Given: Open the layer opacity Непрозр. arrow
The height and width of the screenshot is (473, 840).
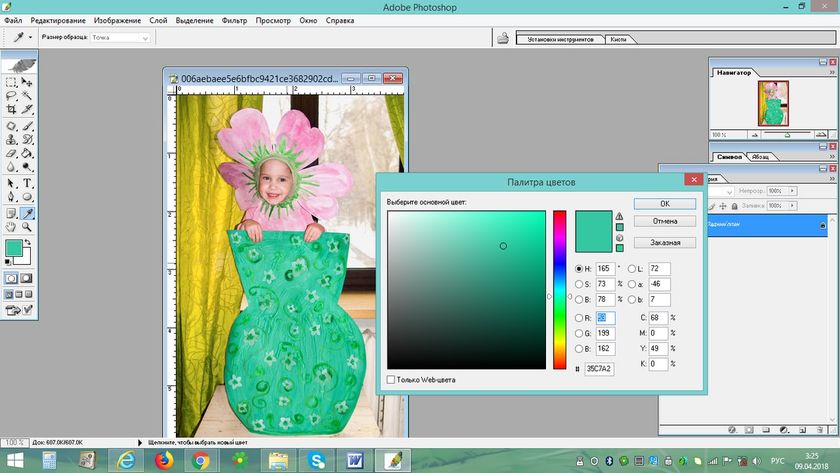Looking at the screenshot, I should pos(792,191).
